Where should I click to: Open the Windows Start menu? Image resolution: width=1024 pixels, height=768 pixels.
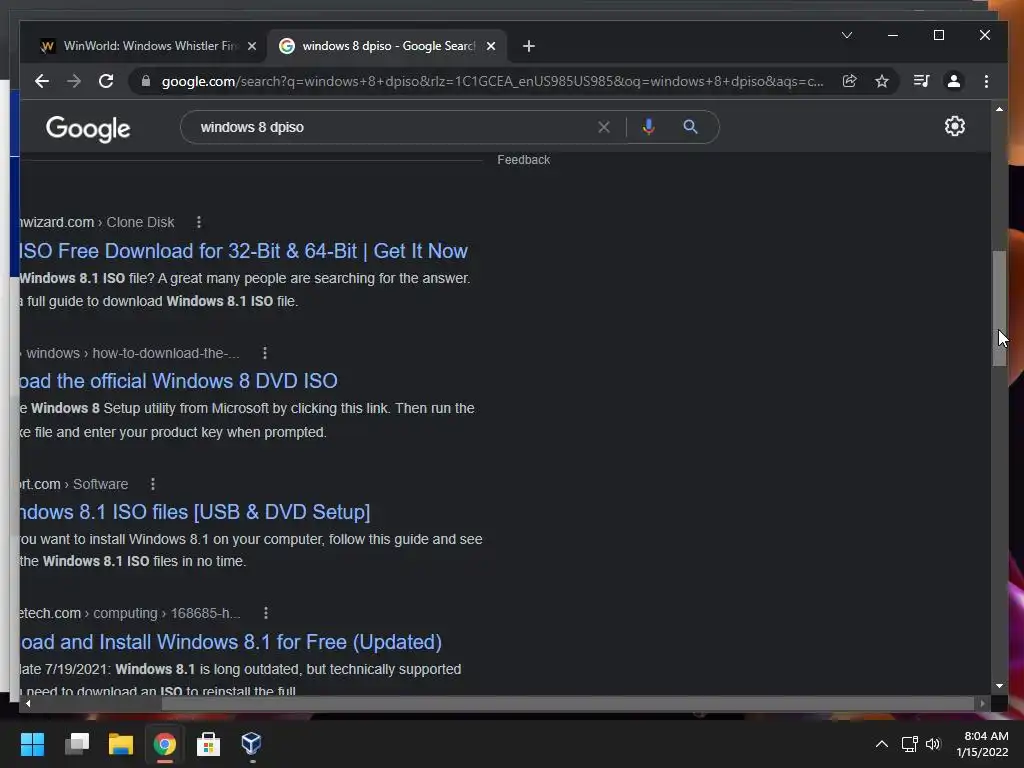click(33, 744)
